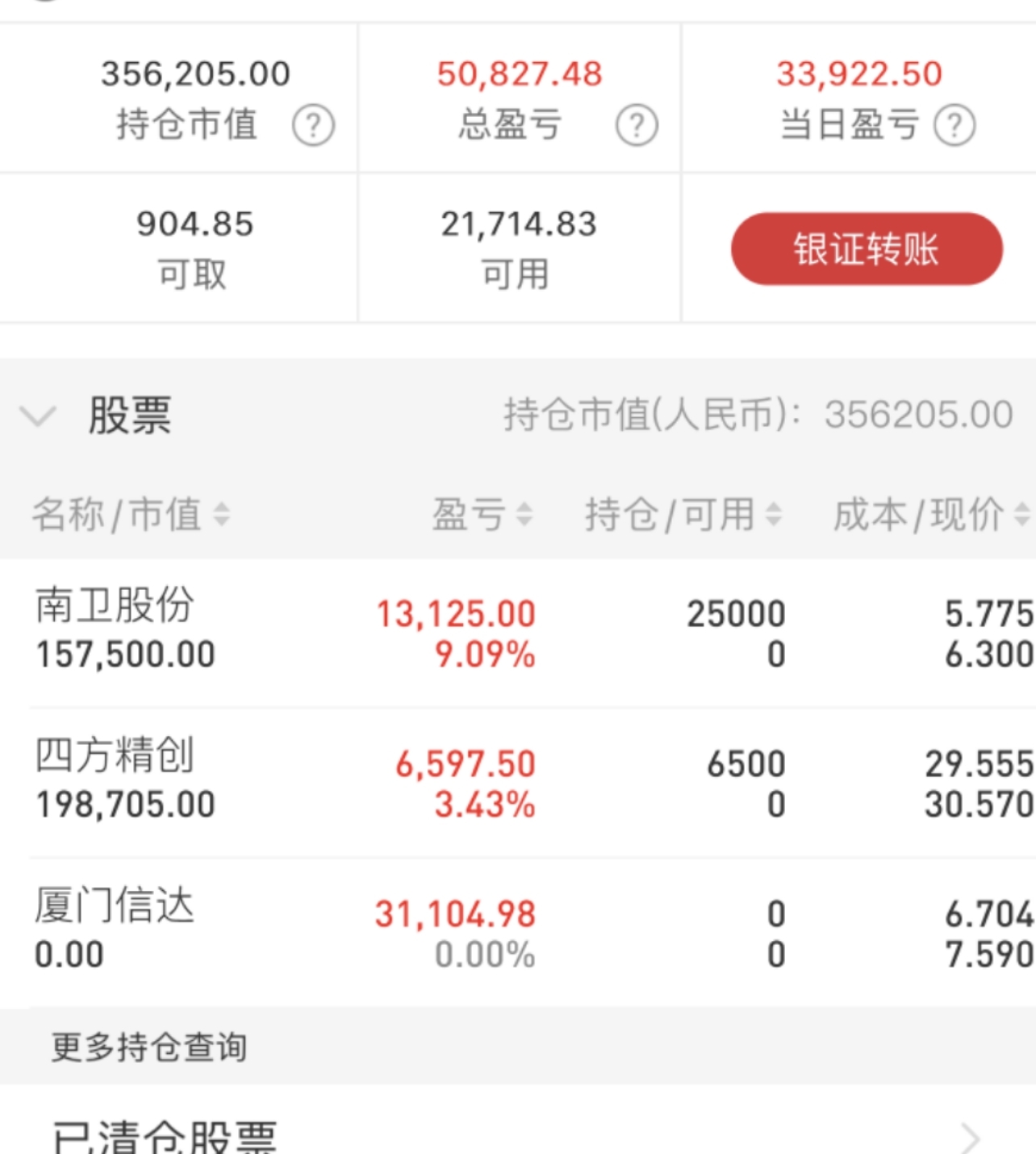Tap the help icon beside 持仓市值
Screen dimensions: 1036x1154
(x=313, y=126)
